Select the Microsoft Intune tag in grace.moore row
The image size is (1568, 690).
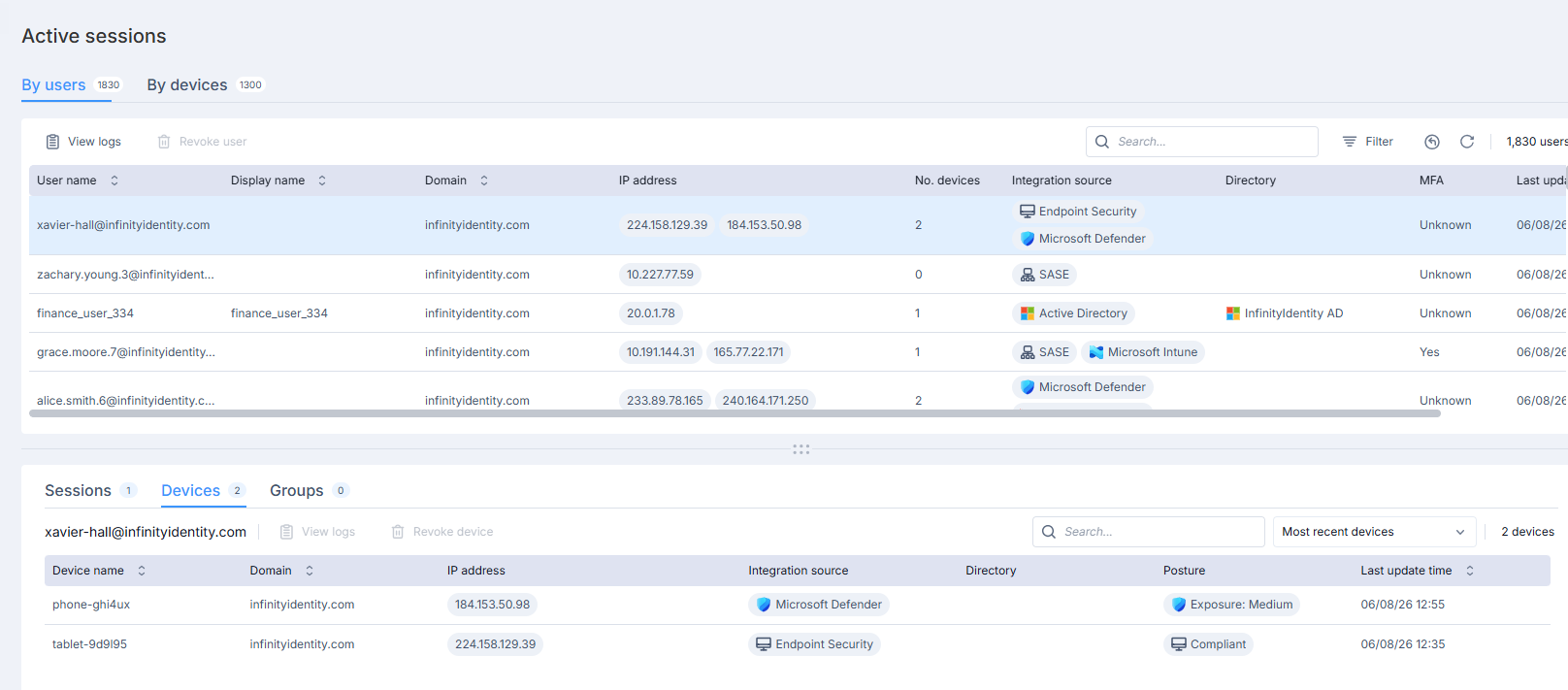[x=1143, y=352]
